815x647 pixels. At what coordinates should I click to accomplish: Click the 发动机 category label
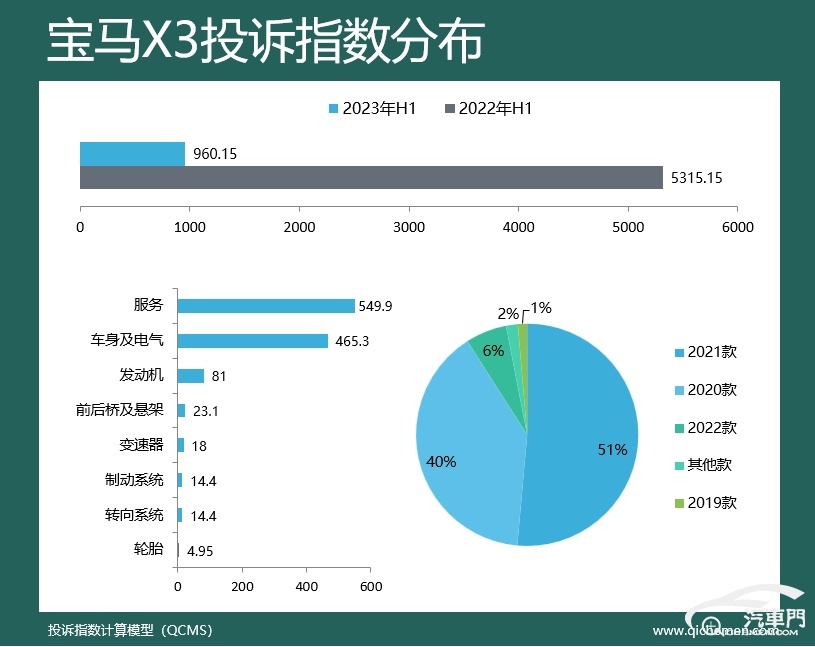tap(141, 375)
